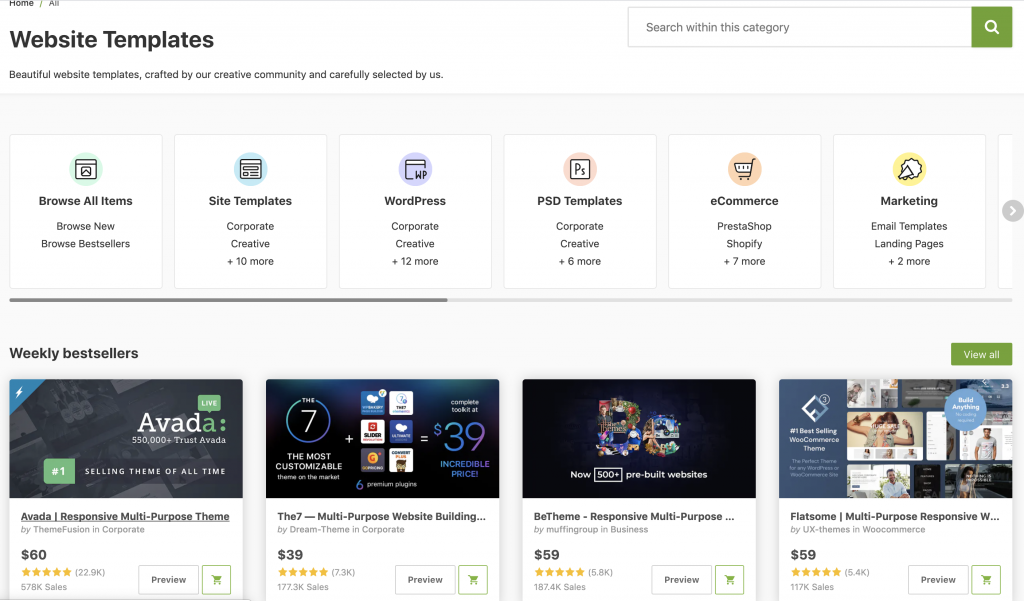Image resolution: width=1024 pixels, height=601 pixels.
Task: Add Avada theme to cart
Action: [216, 579]
